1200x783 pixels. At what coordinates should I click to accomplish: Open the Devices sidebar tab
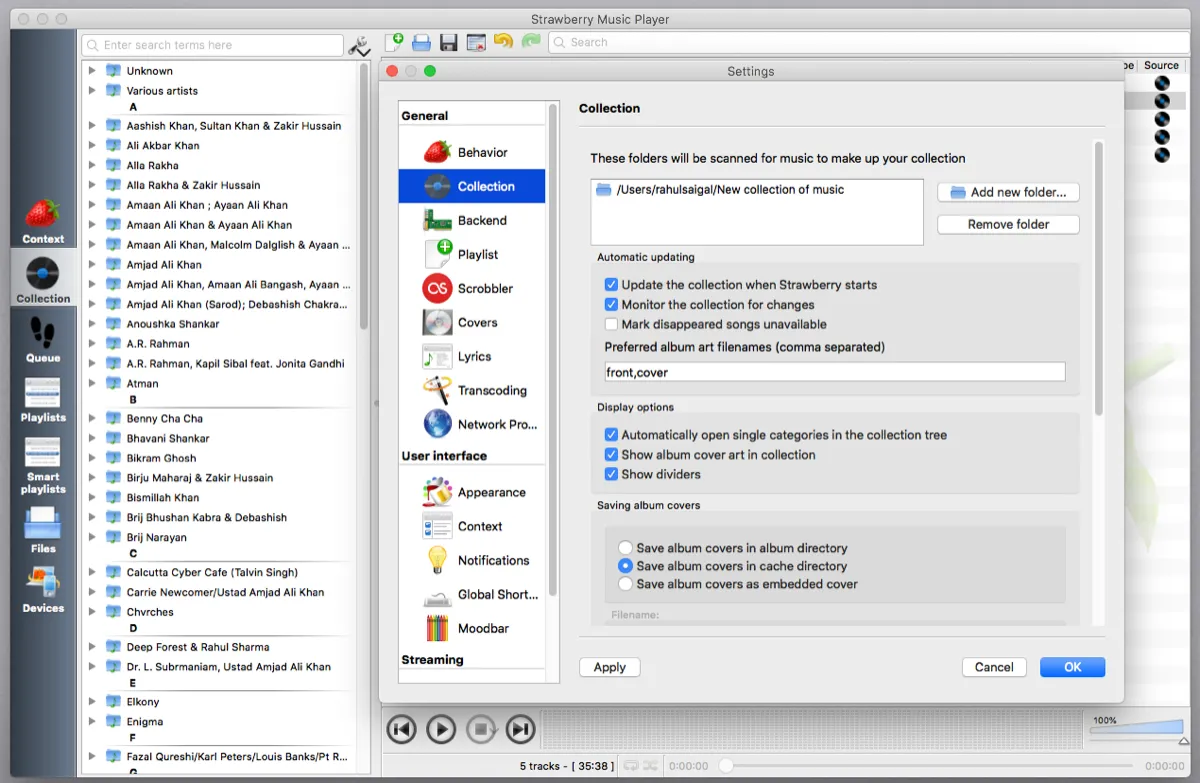click(x=43, y=590)
